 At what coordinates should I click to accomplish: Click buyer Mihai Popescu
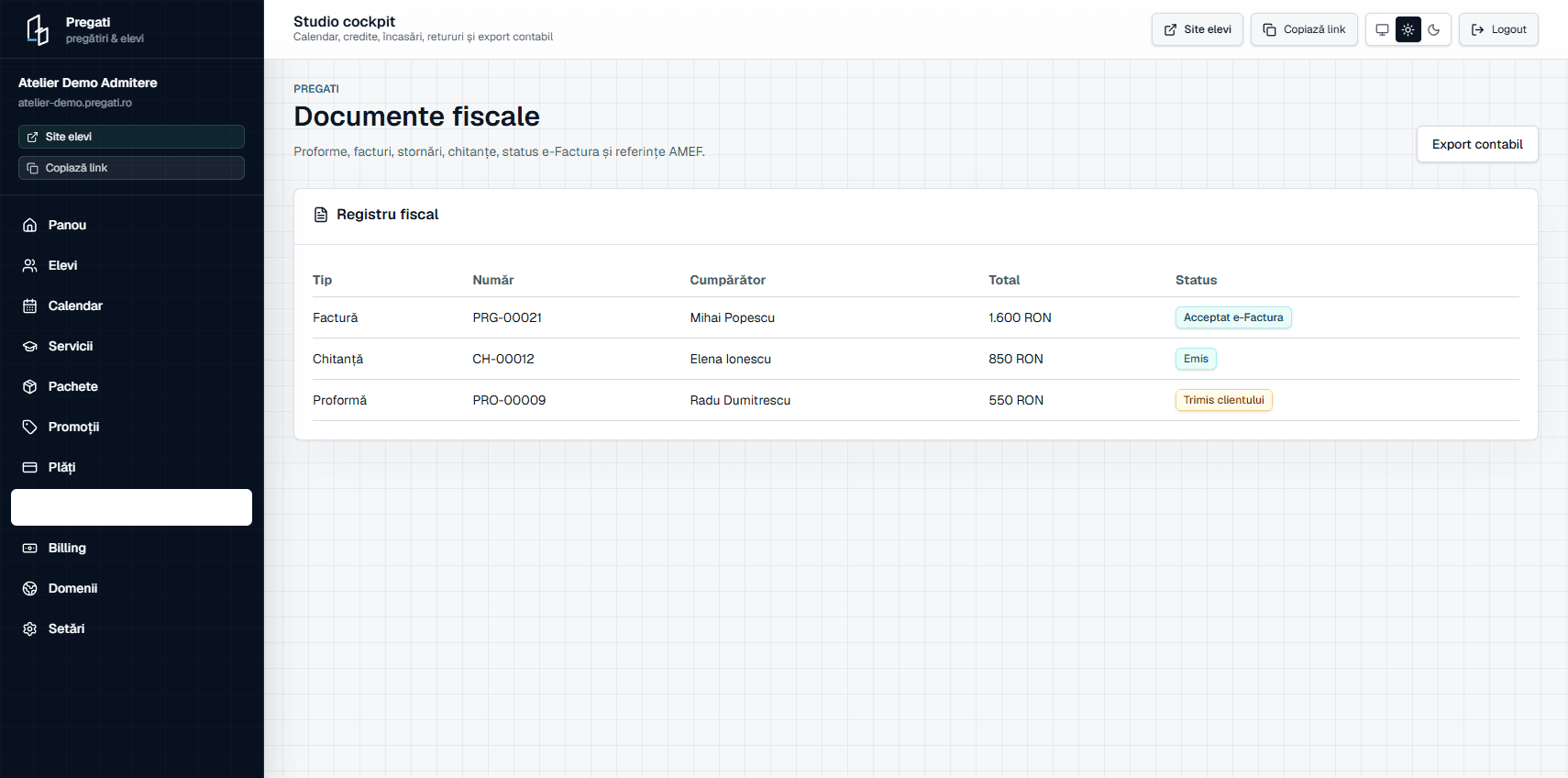733,317
